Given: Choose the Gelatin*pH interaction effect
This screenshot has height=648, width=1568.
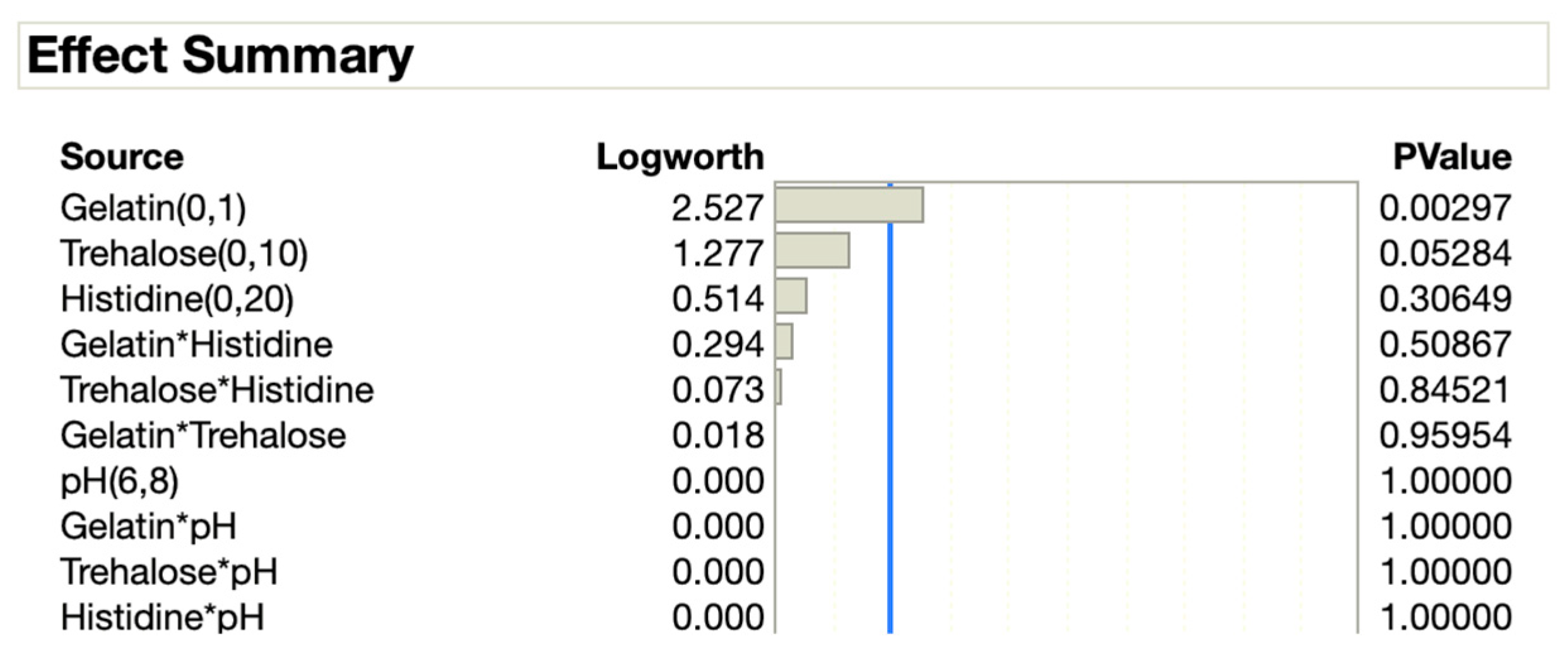Looking at the screenshot, I should 148,526.
